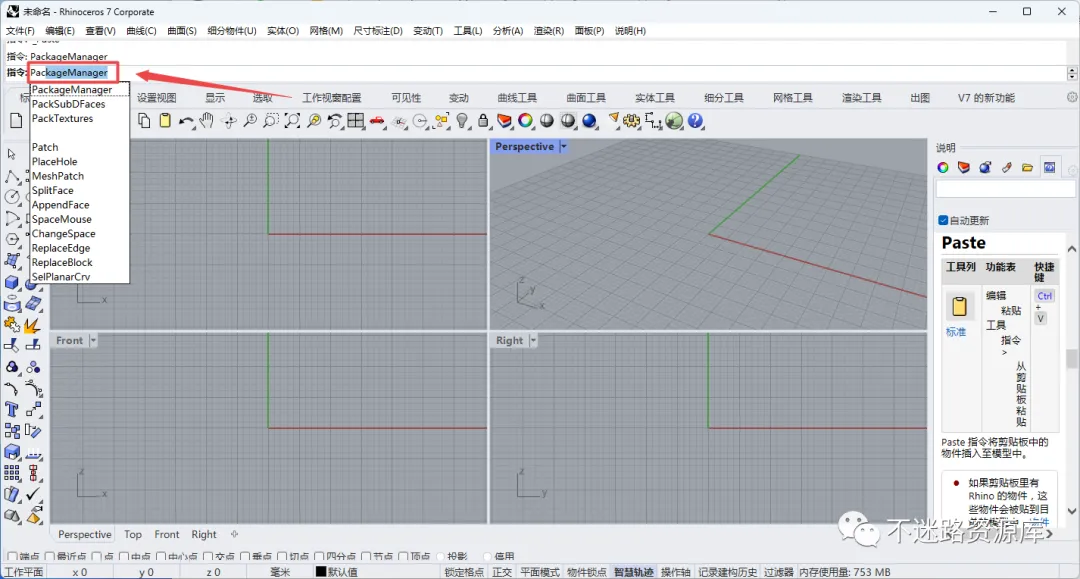Screen dimensions: 1080x579
Task: Click the New file icon in toolbar
Action: (17, 121)
